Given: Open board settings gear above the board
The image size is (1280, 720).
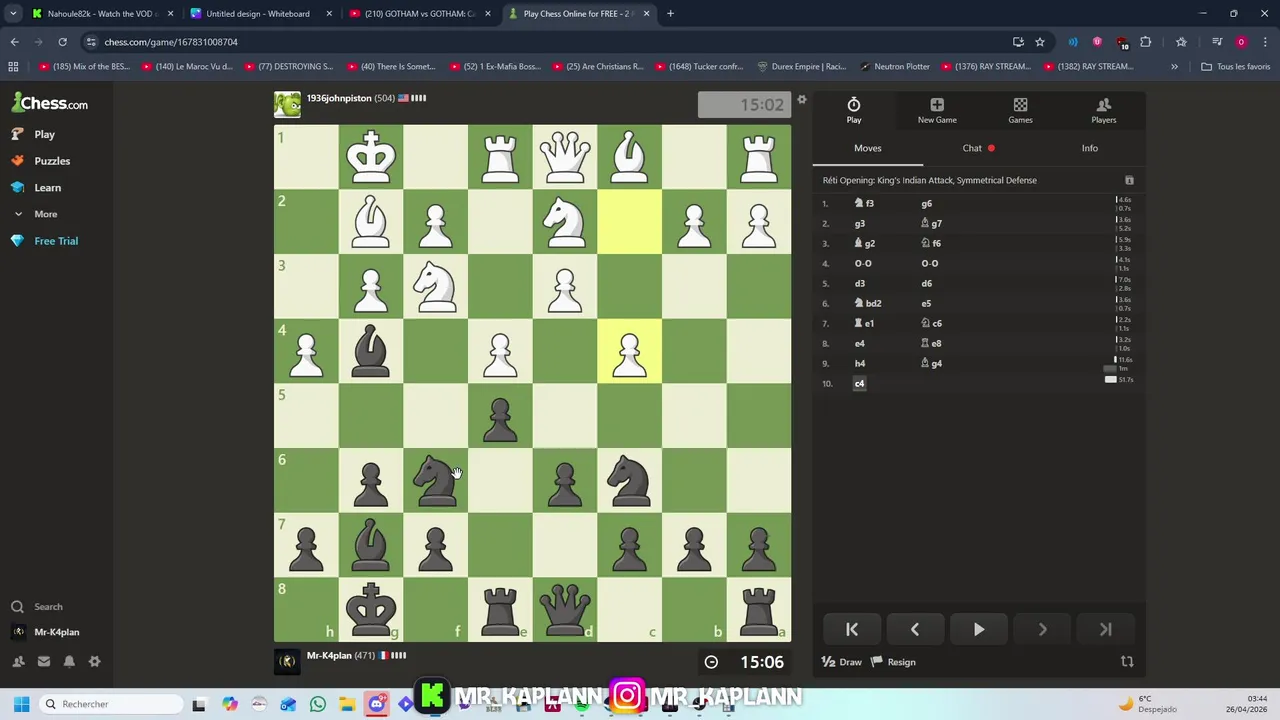Looking at the screenshot, I should pyautogui.click(x=801, y=100).
